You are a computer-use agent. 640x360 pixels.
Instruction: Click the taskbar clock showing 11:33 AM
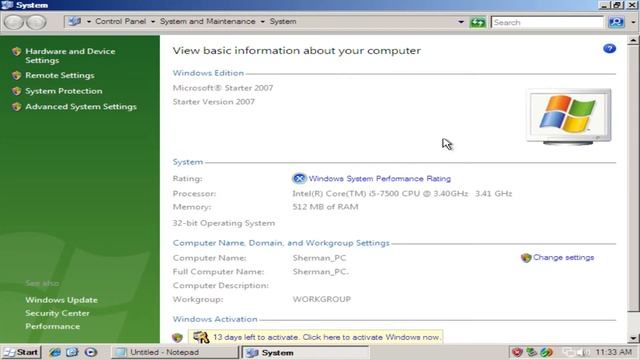click(613, 352)
